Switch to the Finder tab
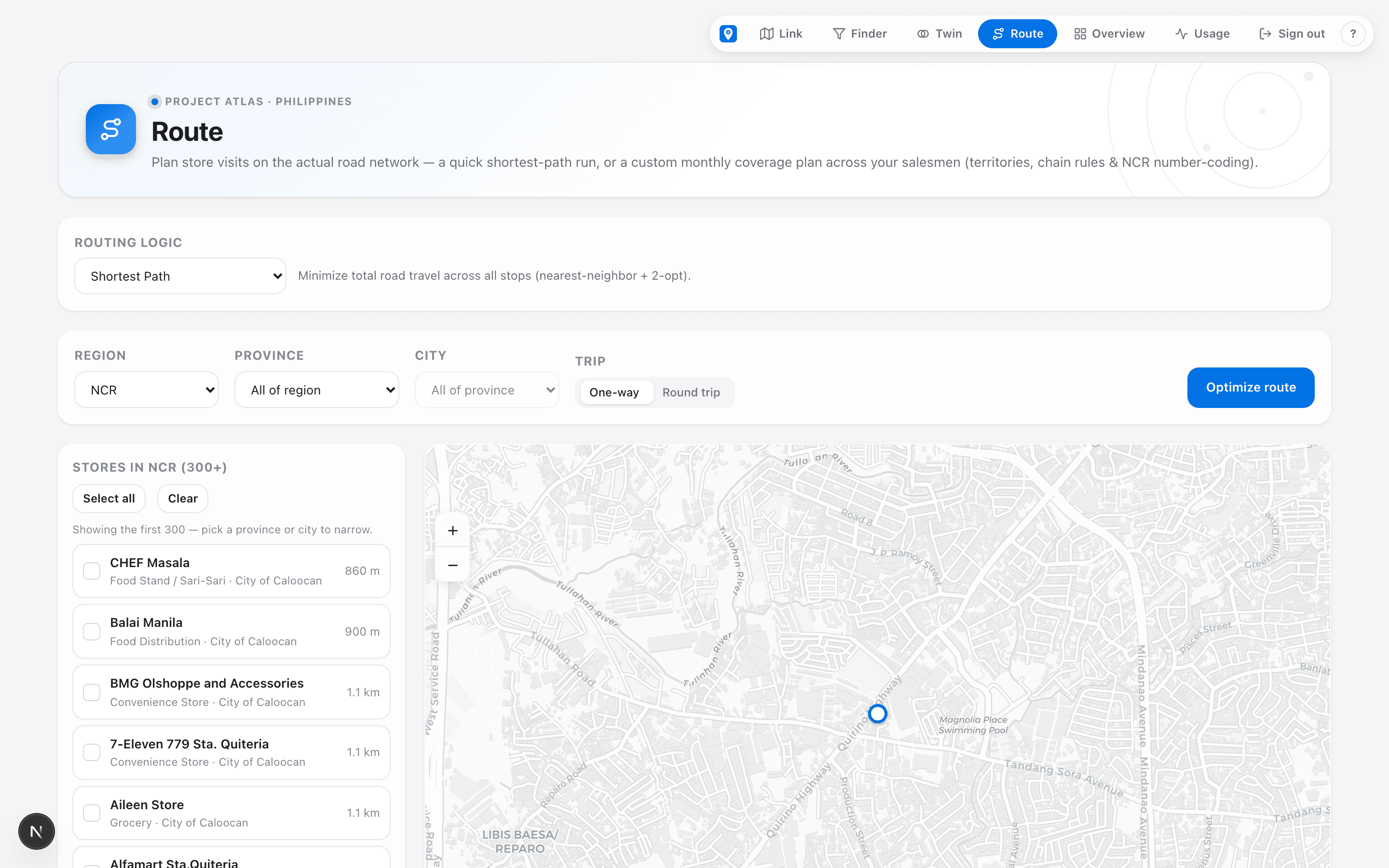 pos(860,34)
